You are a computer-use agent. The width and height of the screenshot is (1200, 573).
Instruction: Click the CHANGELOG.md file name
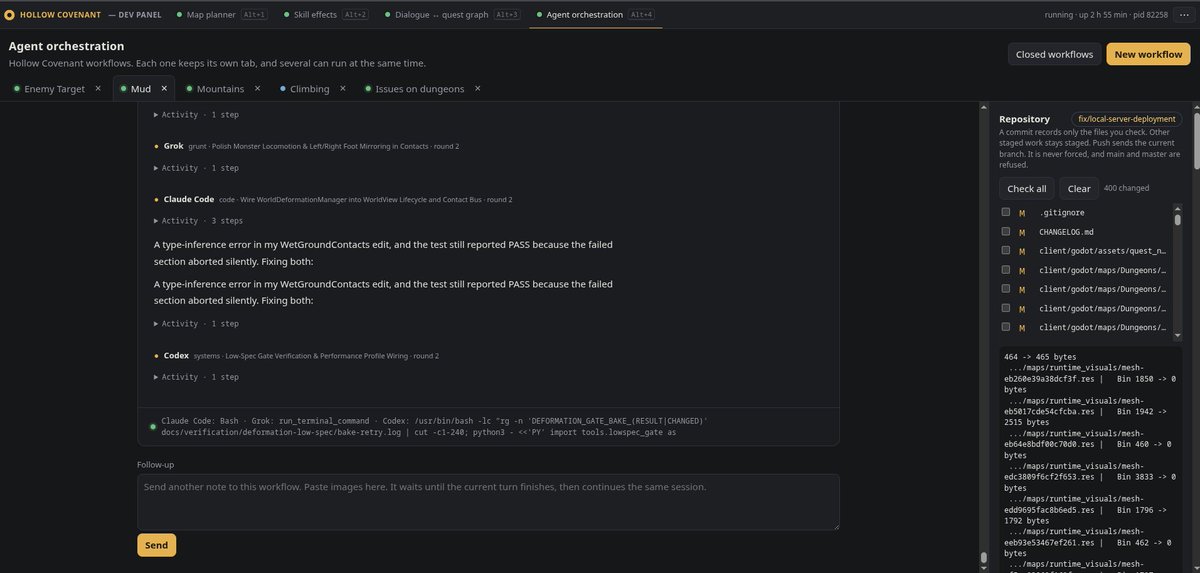[x=1066, y=232]
